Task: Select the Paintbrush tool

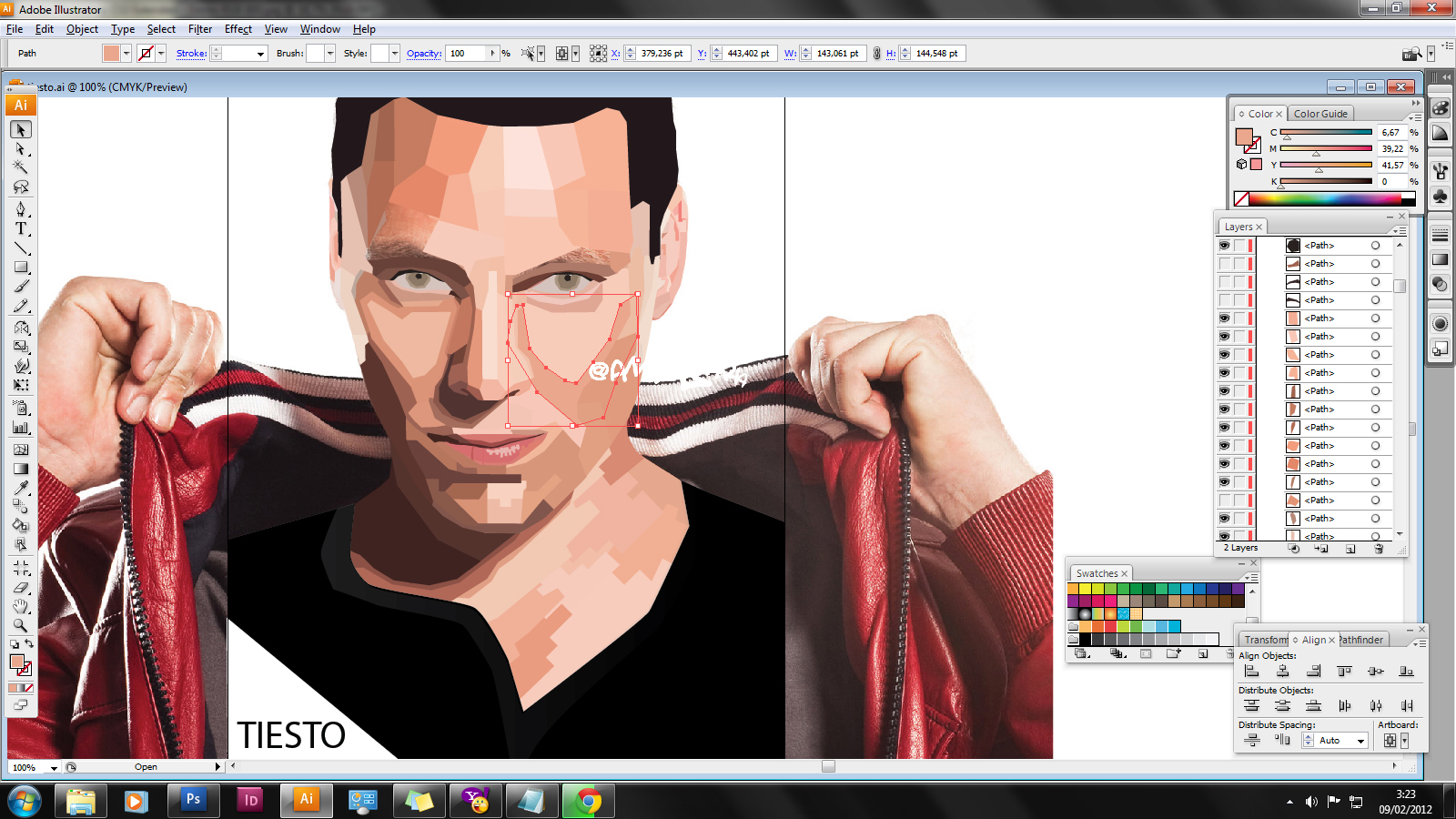Action: point(21,287)
